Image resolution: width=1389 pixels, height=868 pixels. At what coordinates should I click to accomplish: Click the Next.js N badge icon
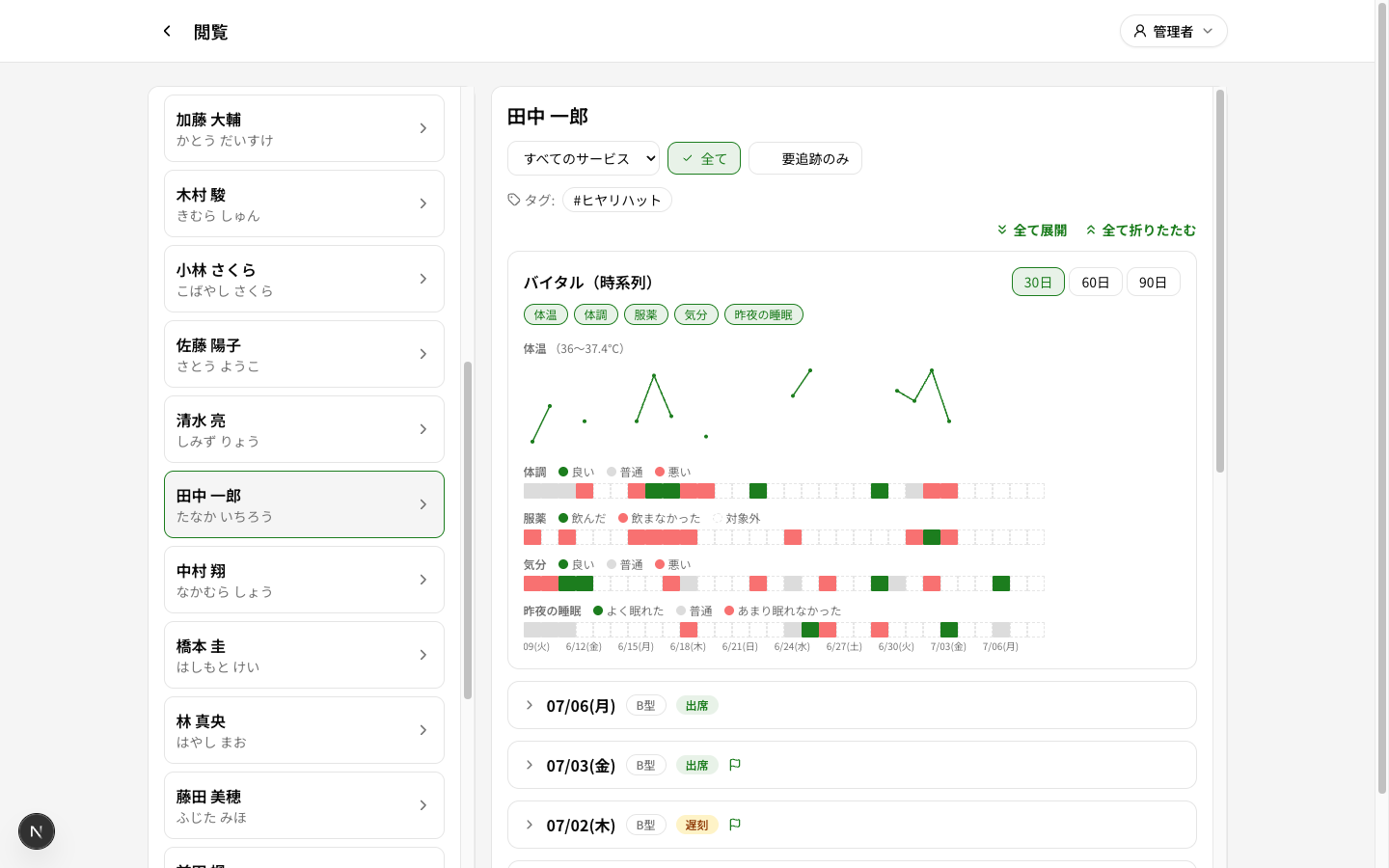click(37, 831)
